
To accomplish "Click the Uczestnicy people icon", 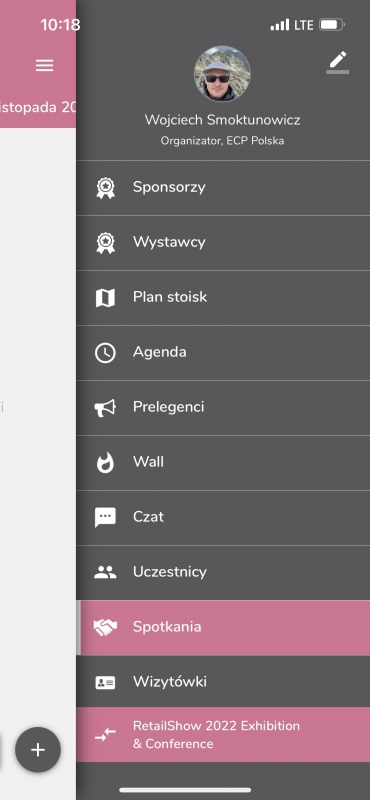I will [105, 572].
